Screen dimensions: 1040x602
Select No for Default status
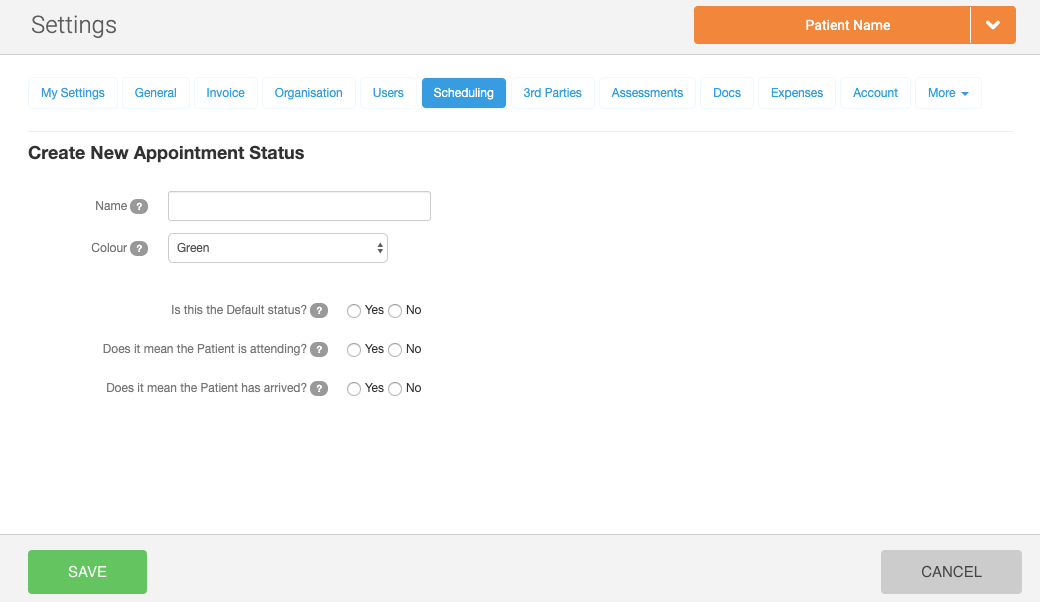[x=395, y=311]
